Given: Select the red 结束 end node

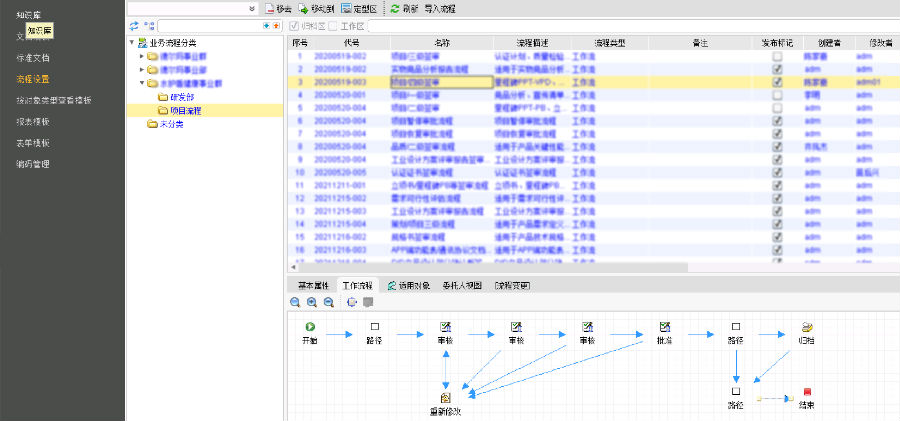Looking at the screenshot, I should tap(806, 393).
